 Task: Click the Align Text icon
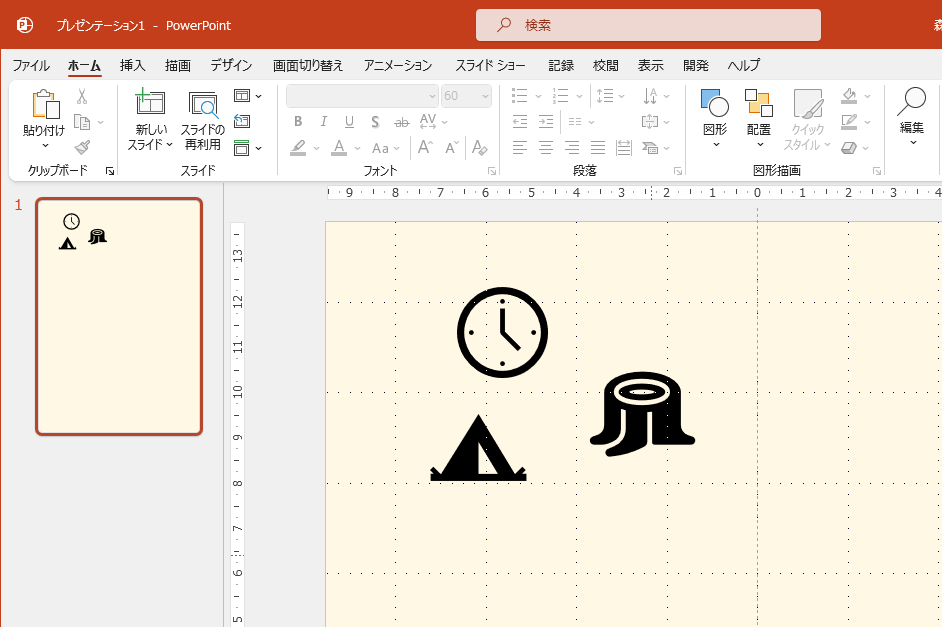click(650, 122)
